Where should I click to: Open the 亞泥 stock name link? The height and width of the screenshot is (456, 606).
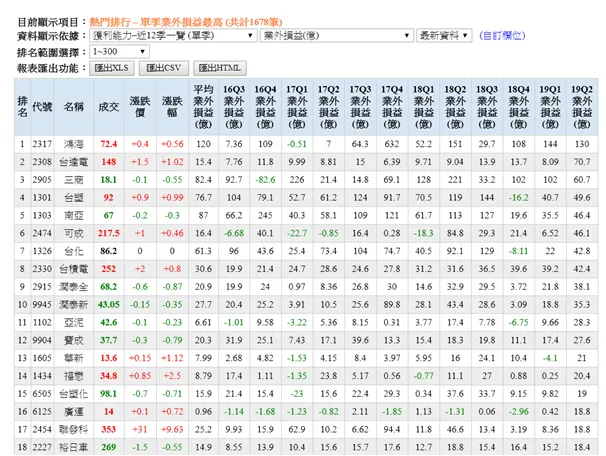point(73,322)
